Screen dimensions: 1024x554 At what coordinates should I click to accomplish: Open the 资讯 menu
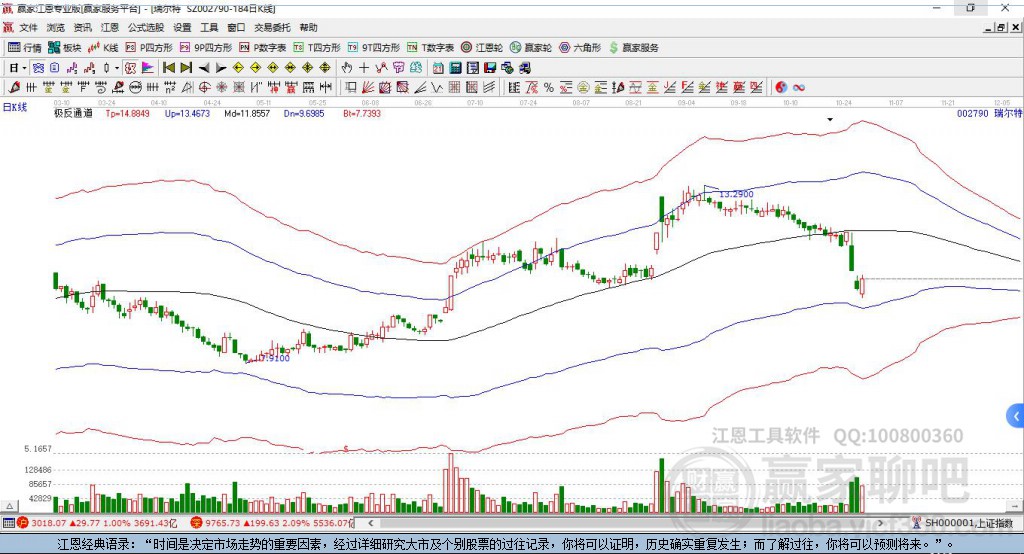(82, 27)
